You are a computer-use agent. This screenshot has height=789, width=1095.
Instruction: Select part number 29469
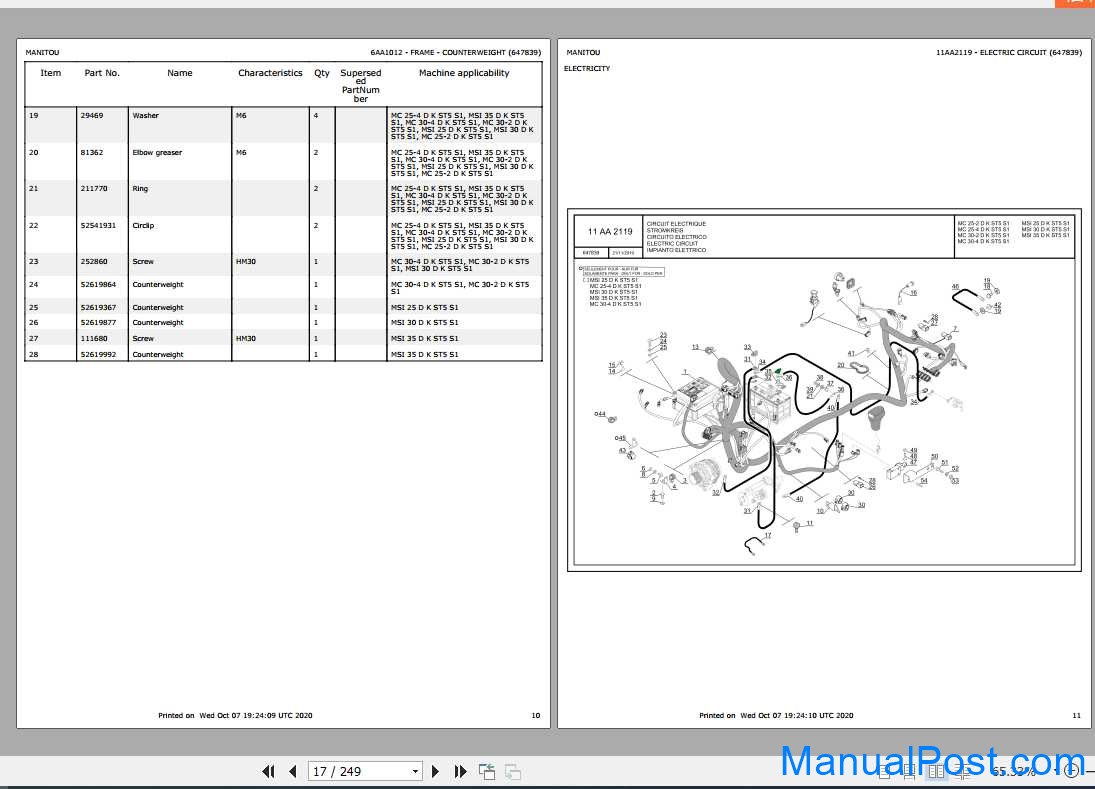tap(91, 116)
